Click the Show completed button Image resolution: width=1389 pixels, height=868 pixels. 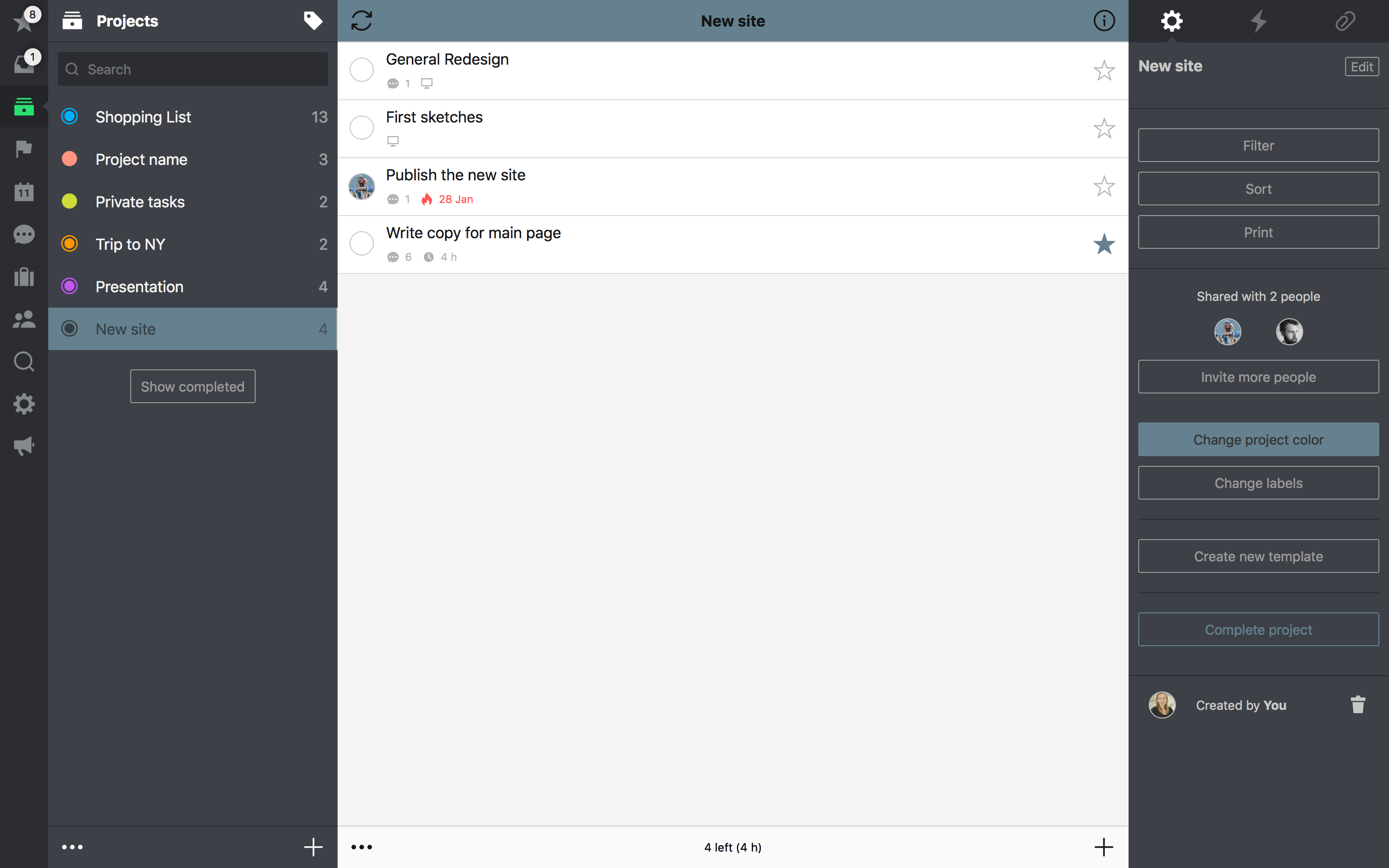(x=192, y=386)
